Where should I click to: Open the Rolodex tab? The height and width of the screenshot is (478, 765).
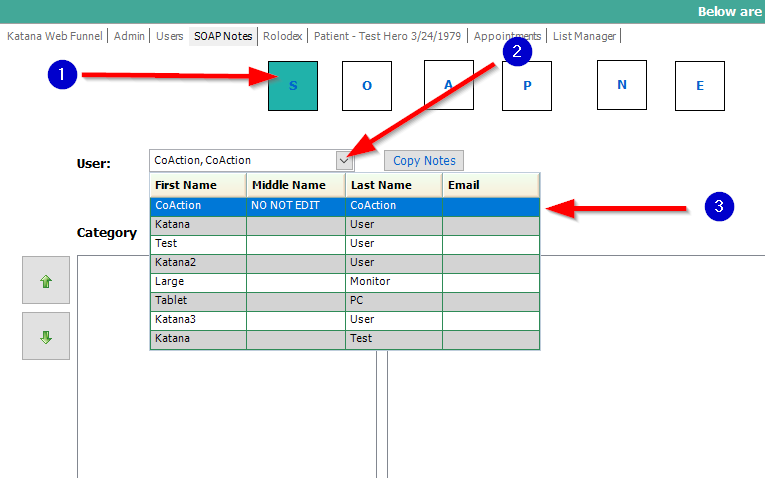pyautogui.click(x=282, y=36)
